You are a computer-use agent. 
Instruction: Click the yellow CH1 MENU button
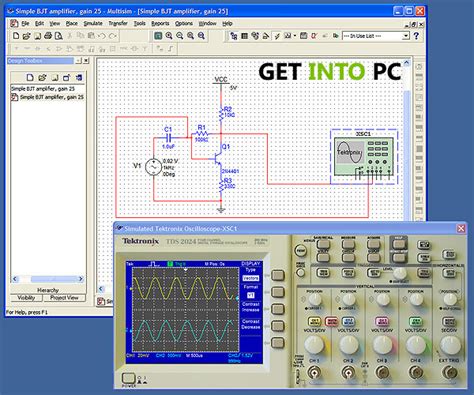pos(314,321)
